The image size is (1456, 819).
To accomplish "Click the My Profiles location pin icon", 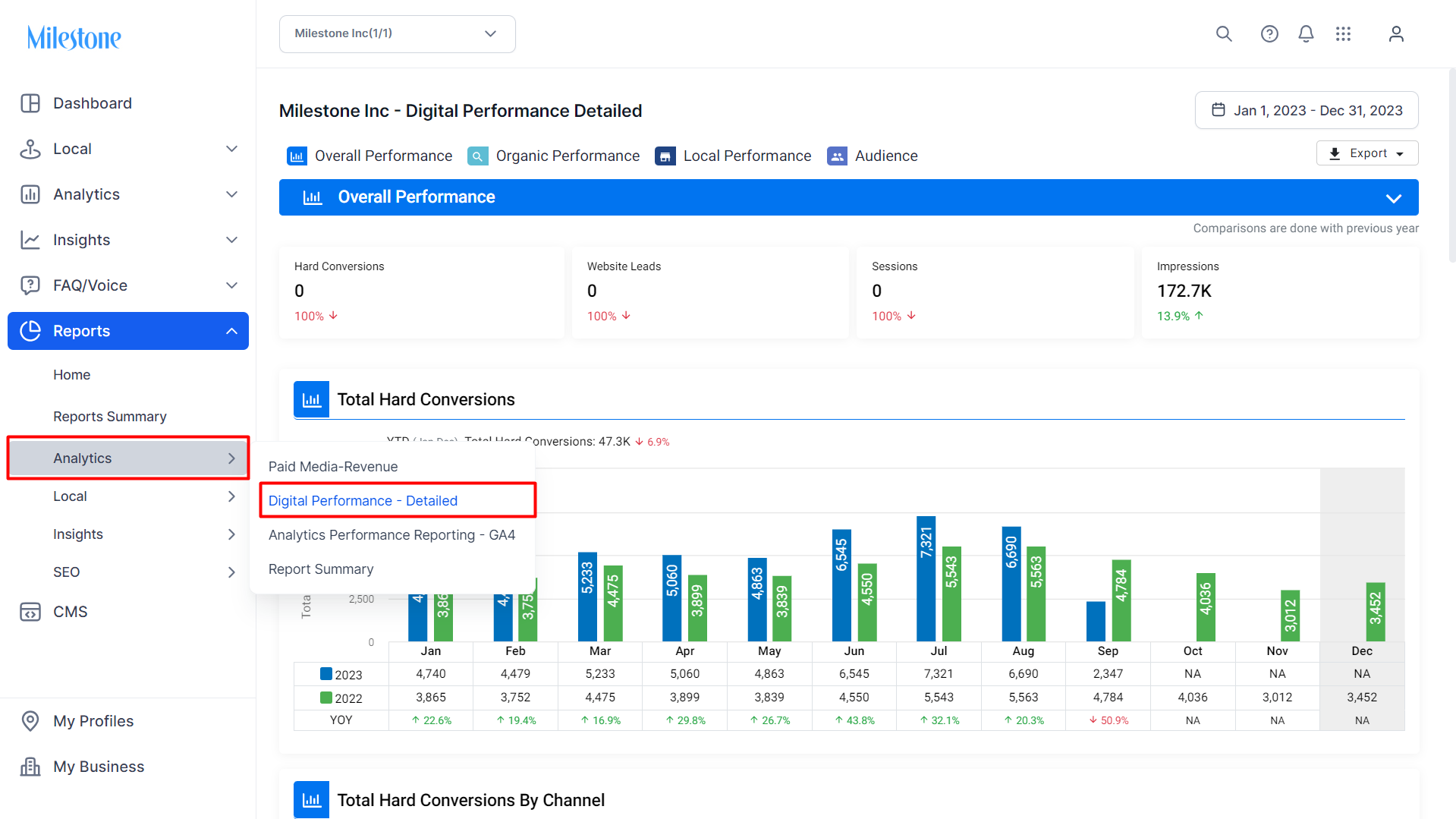I will (30, 721).
